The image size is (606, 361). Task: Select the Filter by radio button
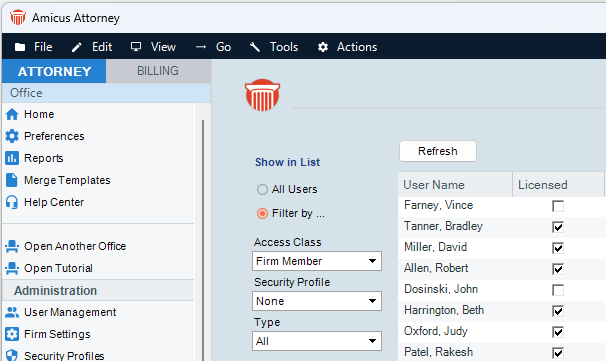pos(262,213)
